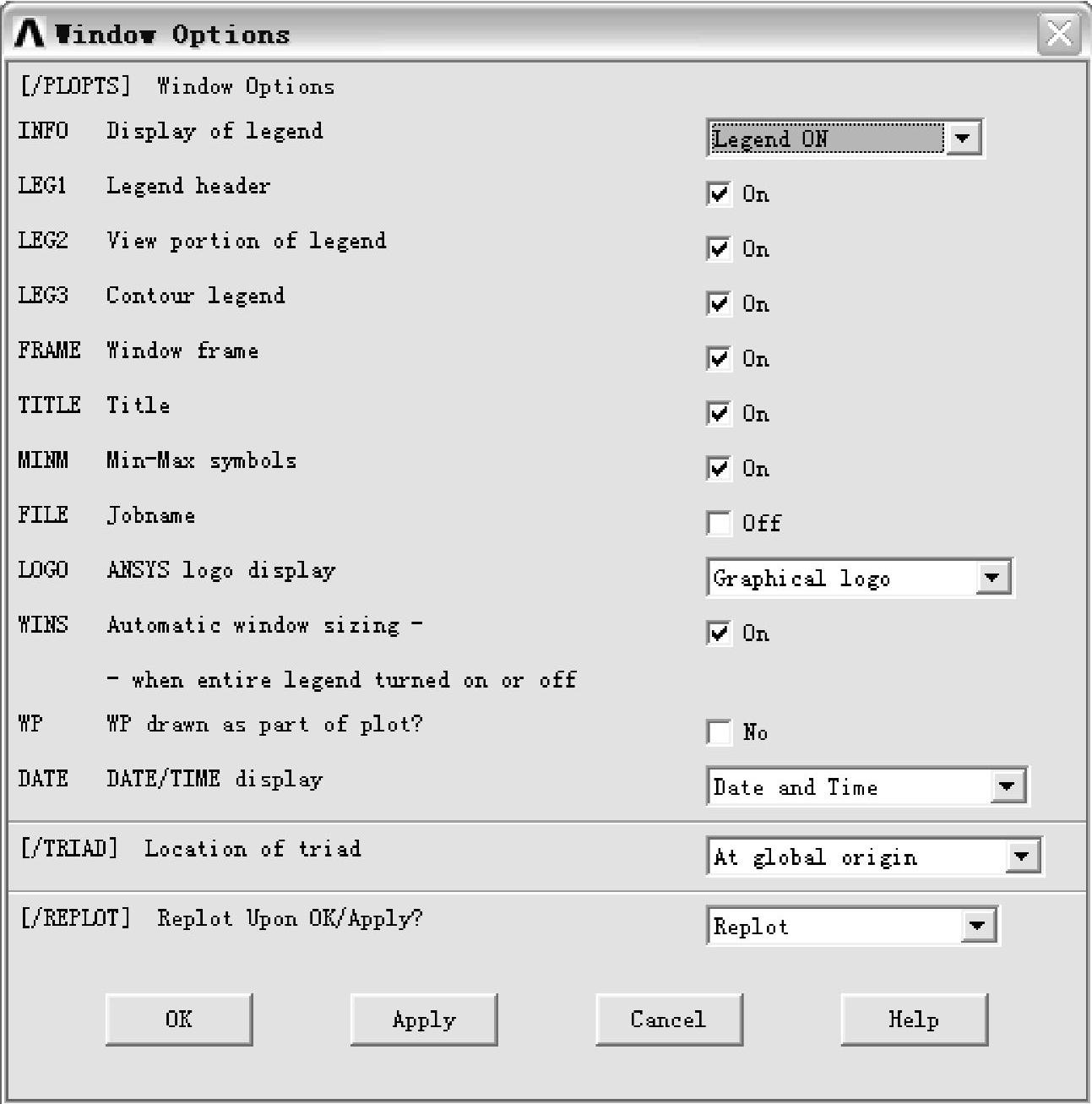Turn off the Title checkbox
Viewport: 1092px width, 1104px height.
[x=719, y=413]
